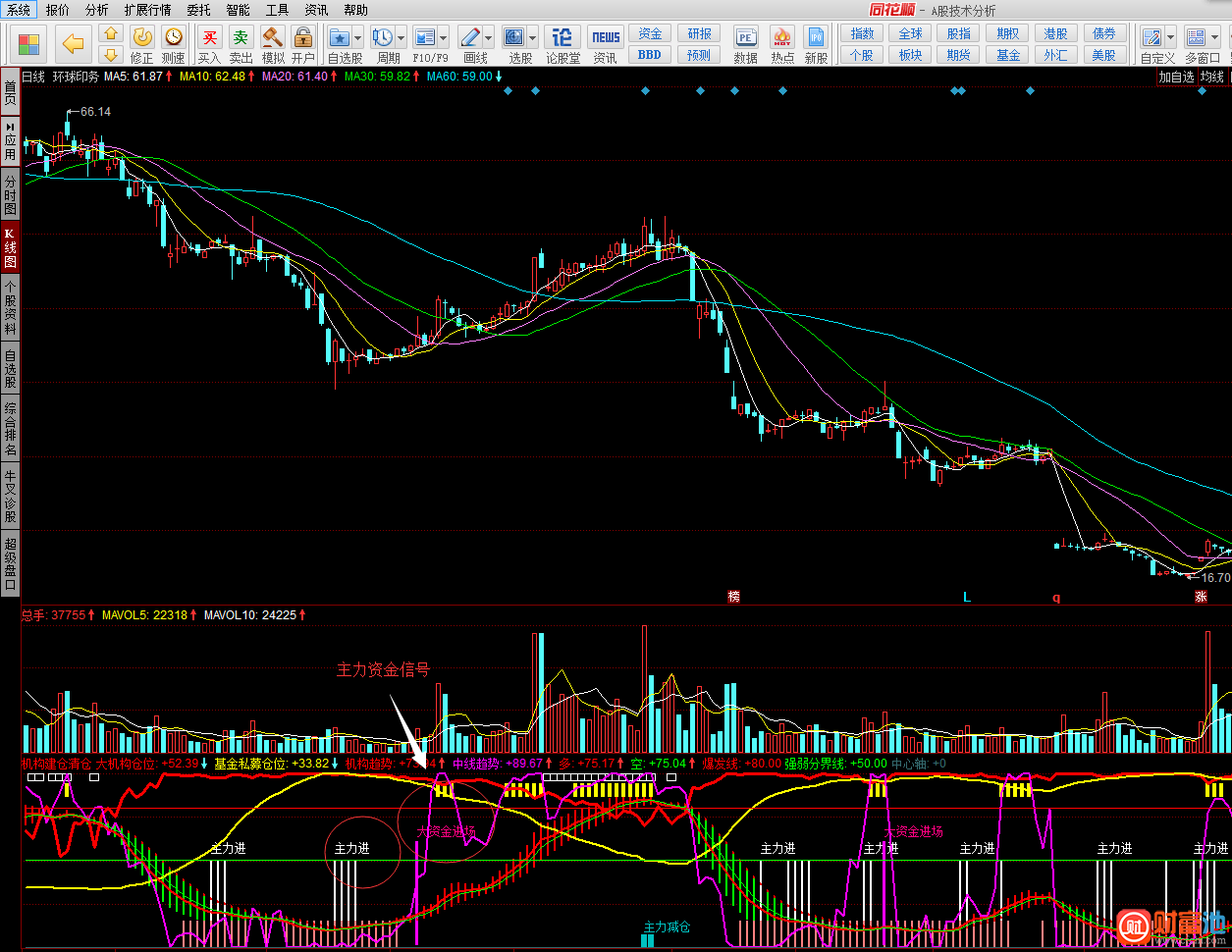
Task: Open the 论股堂 forum icon
Action: (562, 38)
